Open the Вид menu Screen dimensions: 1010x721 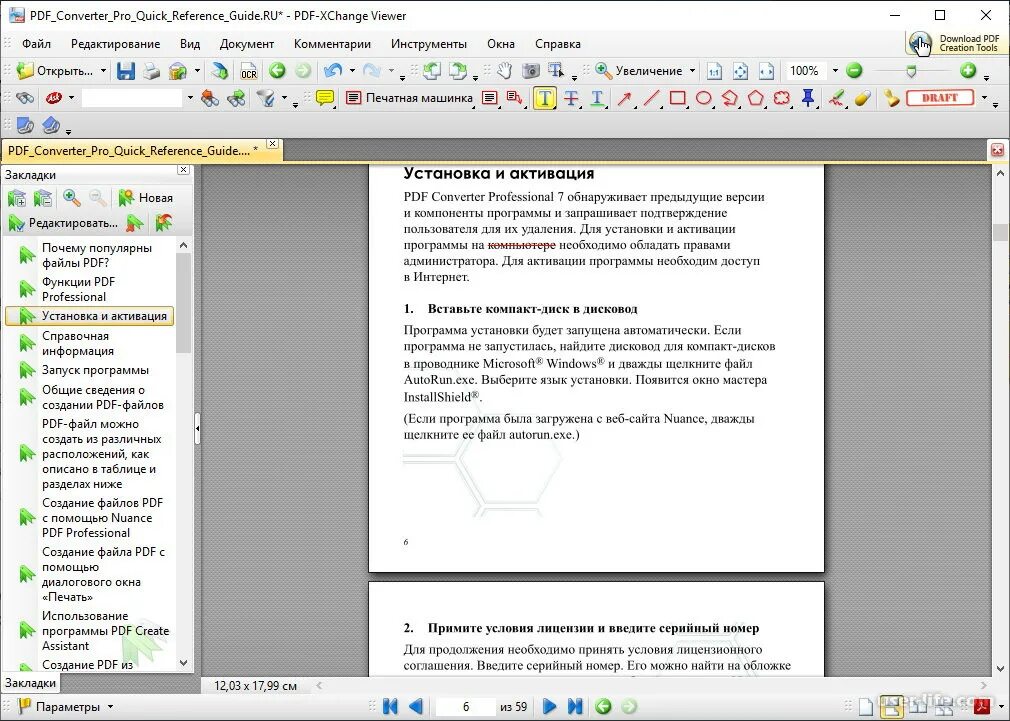point(190,44)
